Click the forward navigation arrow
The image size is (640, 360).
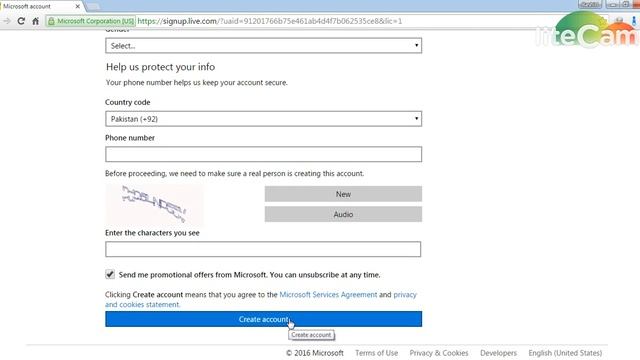click(7, 21)
